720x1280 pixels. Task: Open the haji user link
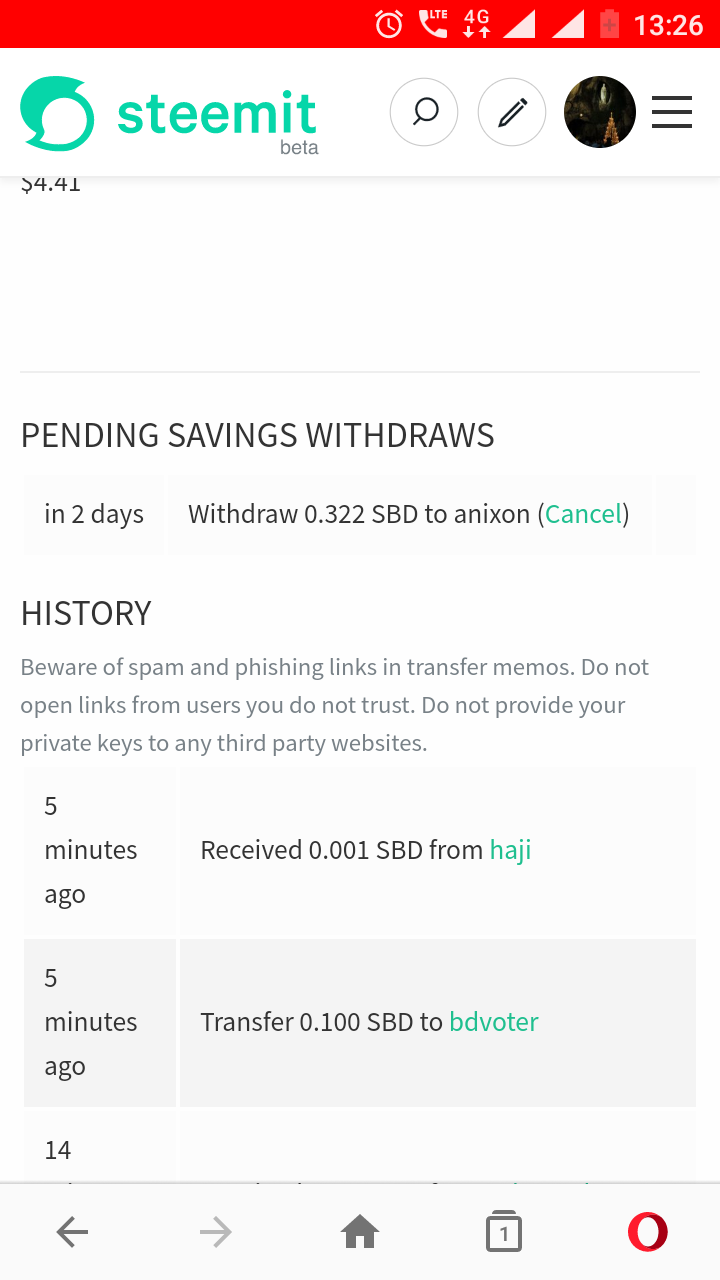point(510,850)
